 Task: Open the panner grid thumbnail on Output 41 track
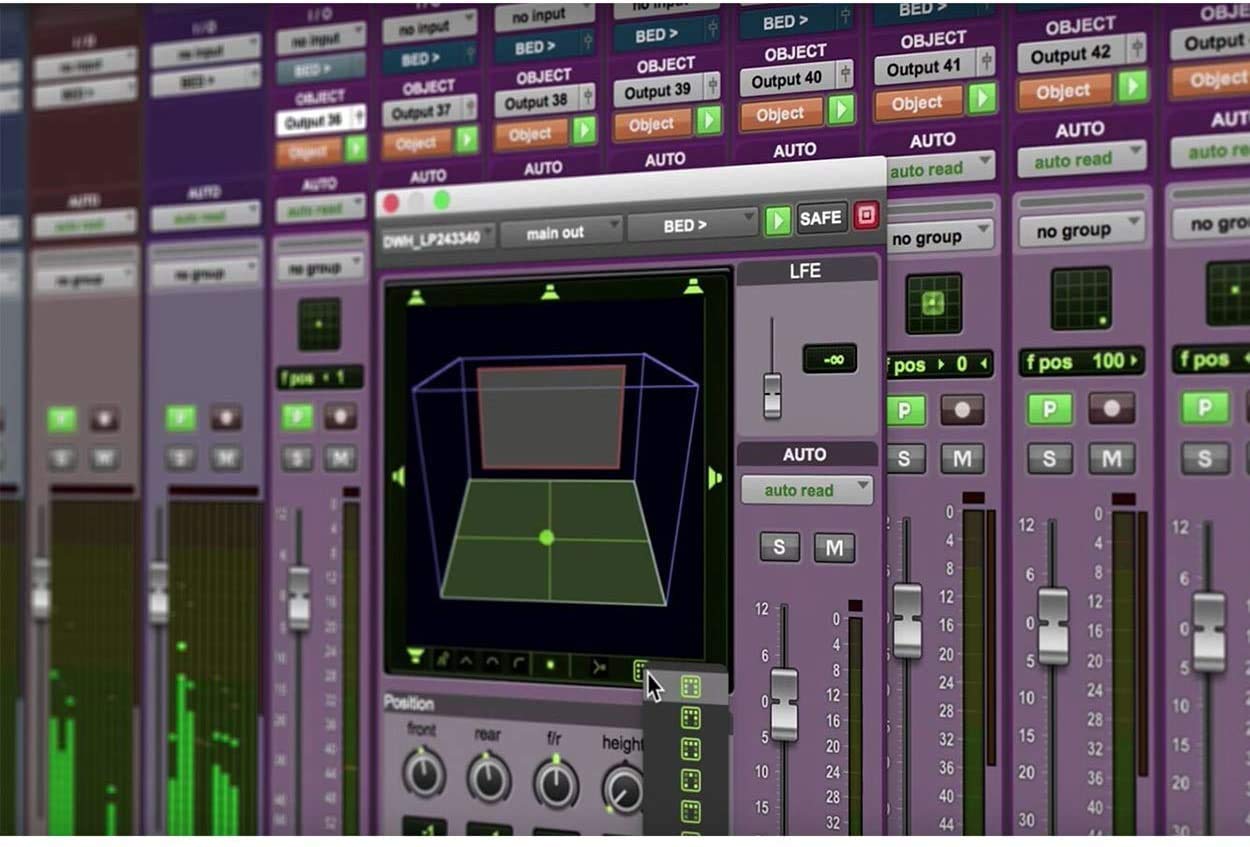click(933, 303)
